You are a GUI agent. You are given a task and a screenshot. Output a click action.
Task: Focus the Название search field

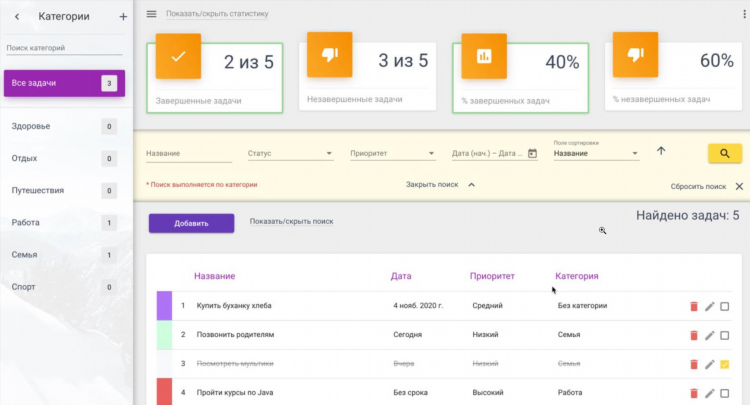click(x=189, y=153)
